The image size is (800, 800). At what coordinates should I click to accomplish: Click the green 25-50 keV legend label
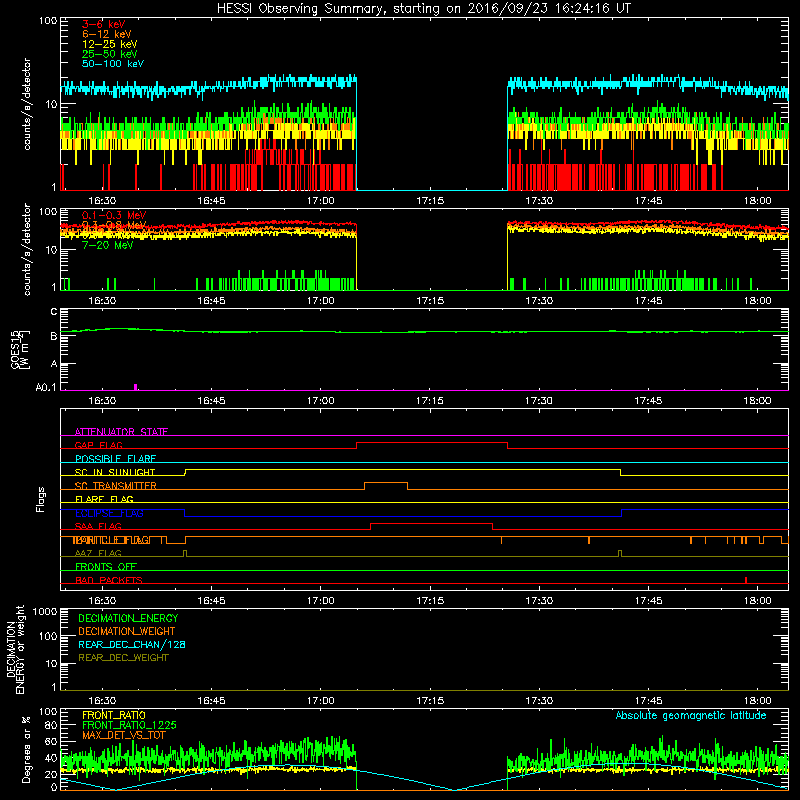110,54
